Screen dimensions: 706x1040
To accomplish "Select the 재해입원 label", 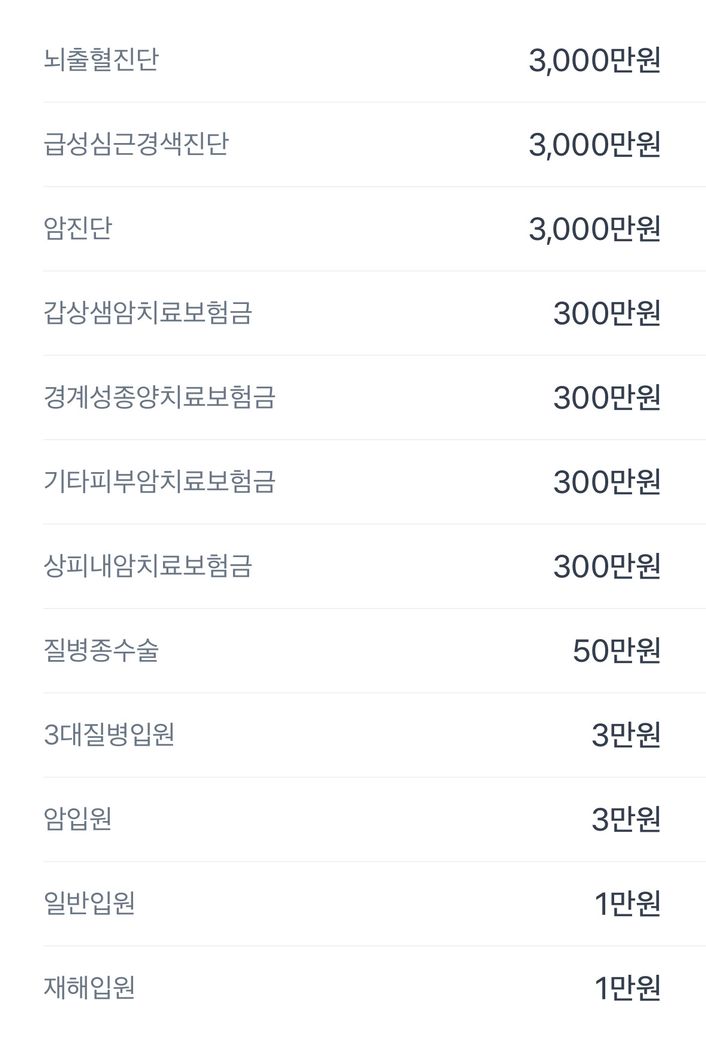I will (90, 988).
